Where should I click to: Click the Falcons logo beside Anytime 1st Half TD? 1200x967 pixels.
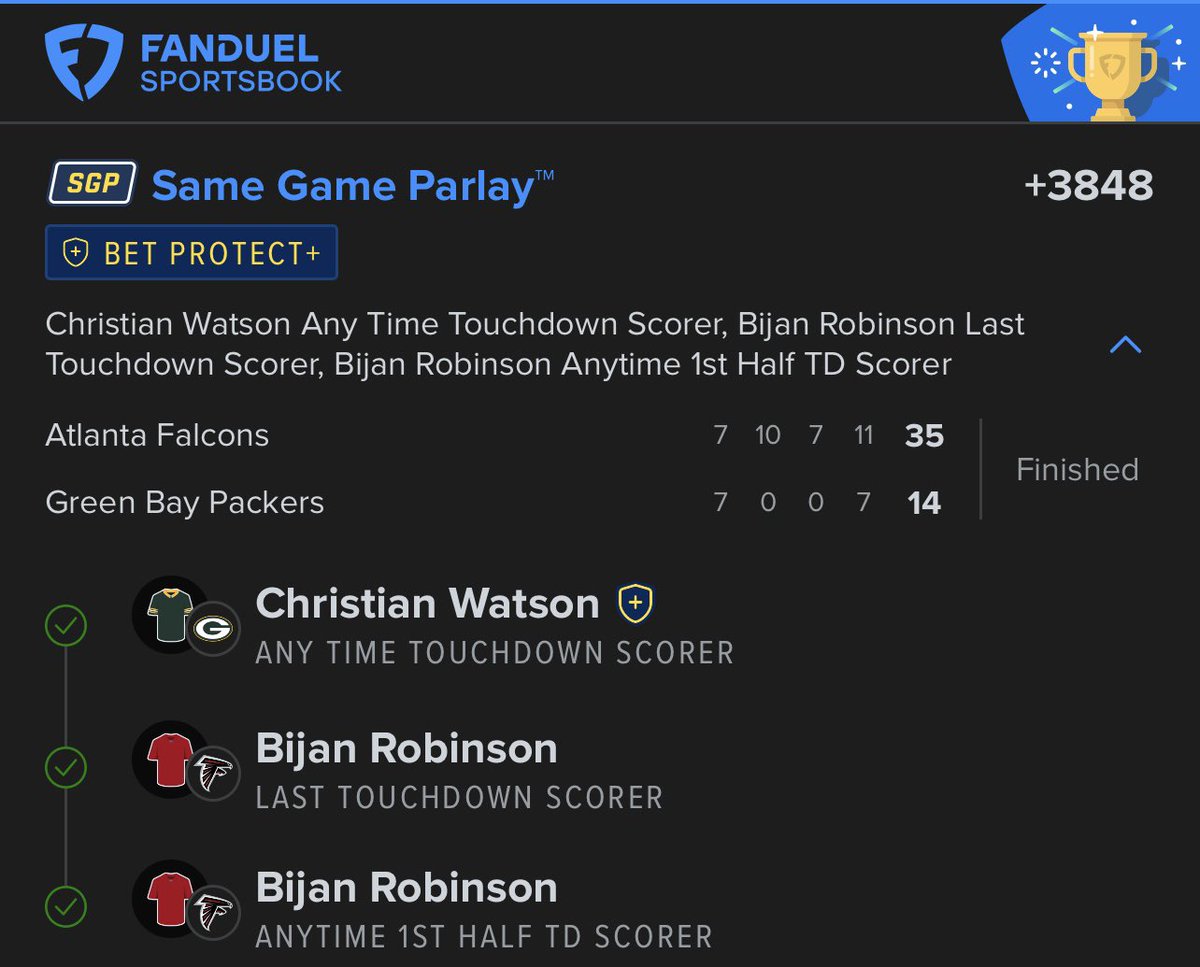[214, 912]
